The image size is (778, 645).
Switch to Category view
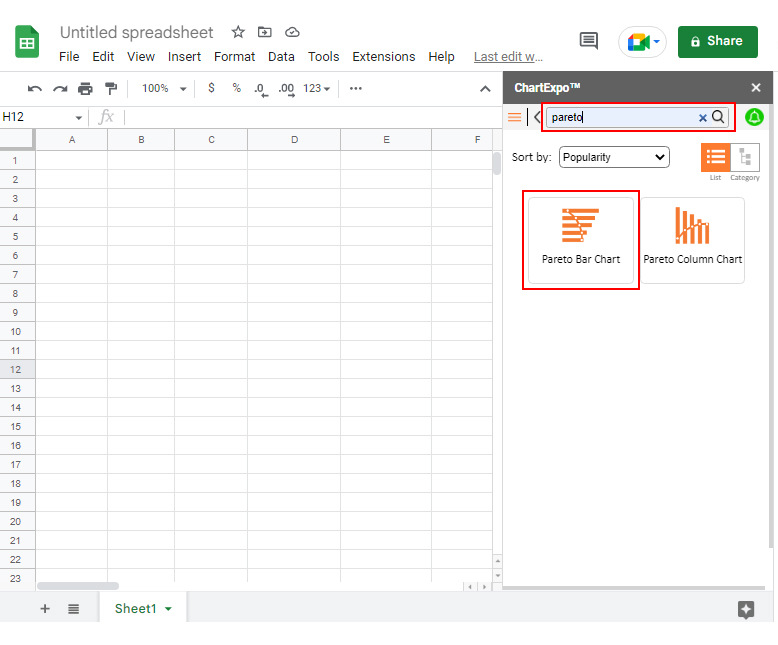coord(745,158)
